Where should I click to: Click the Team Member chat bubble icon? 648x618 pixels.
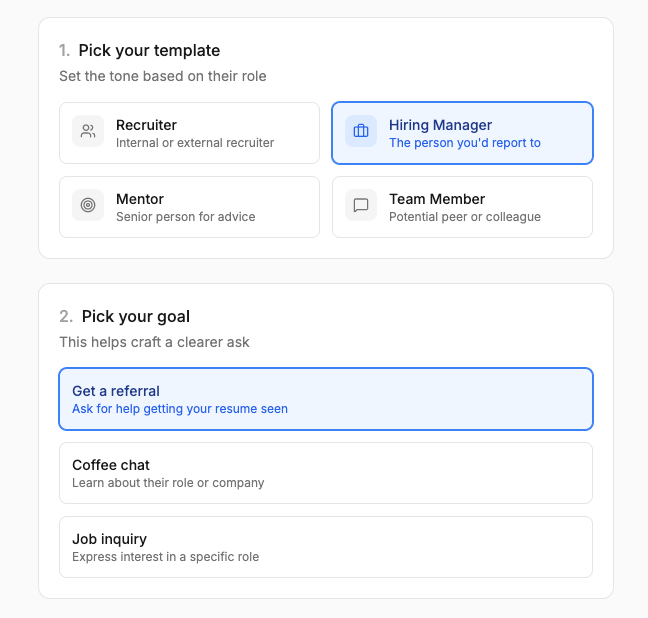coord(361,205)
